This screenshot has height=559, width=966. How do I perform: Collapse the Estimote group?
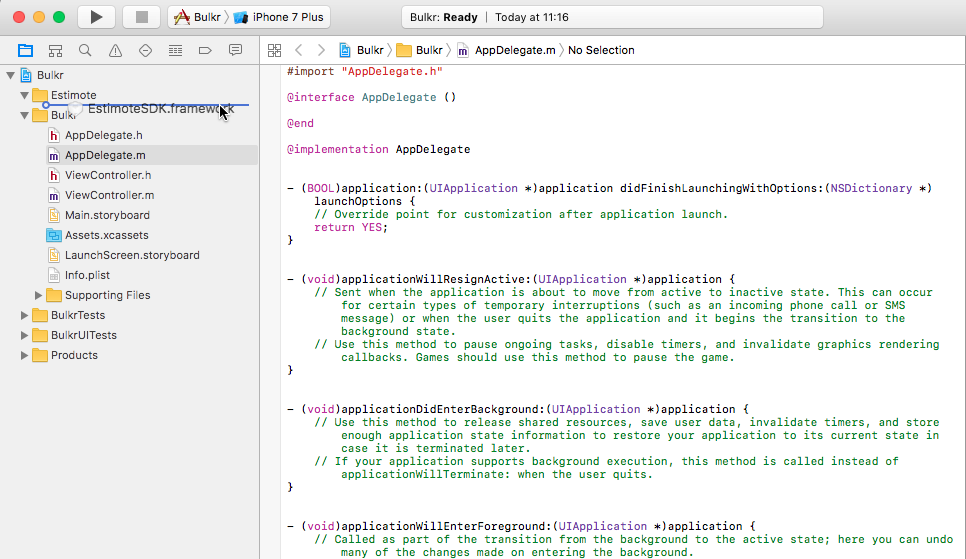click(x=24, y=95)
